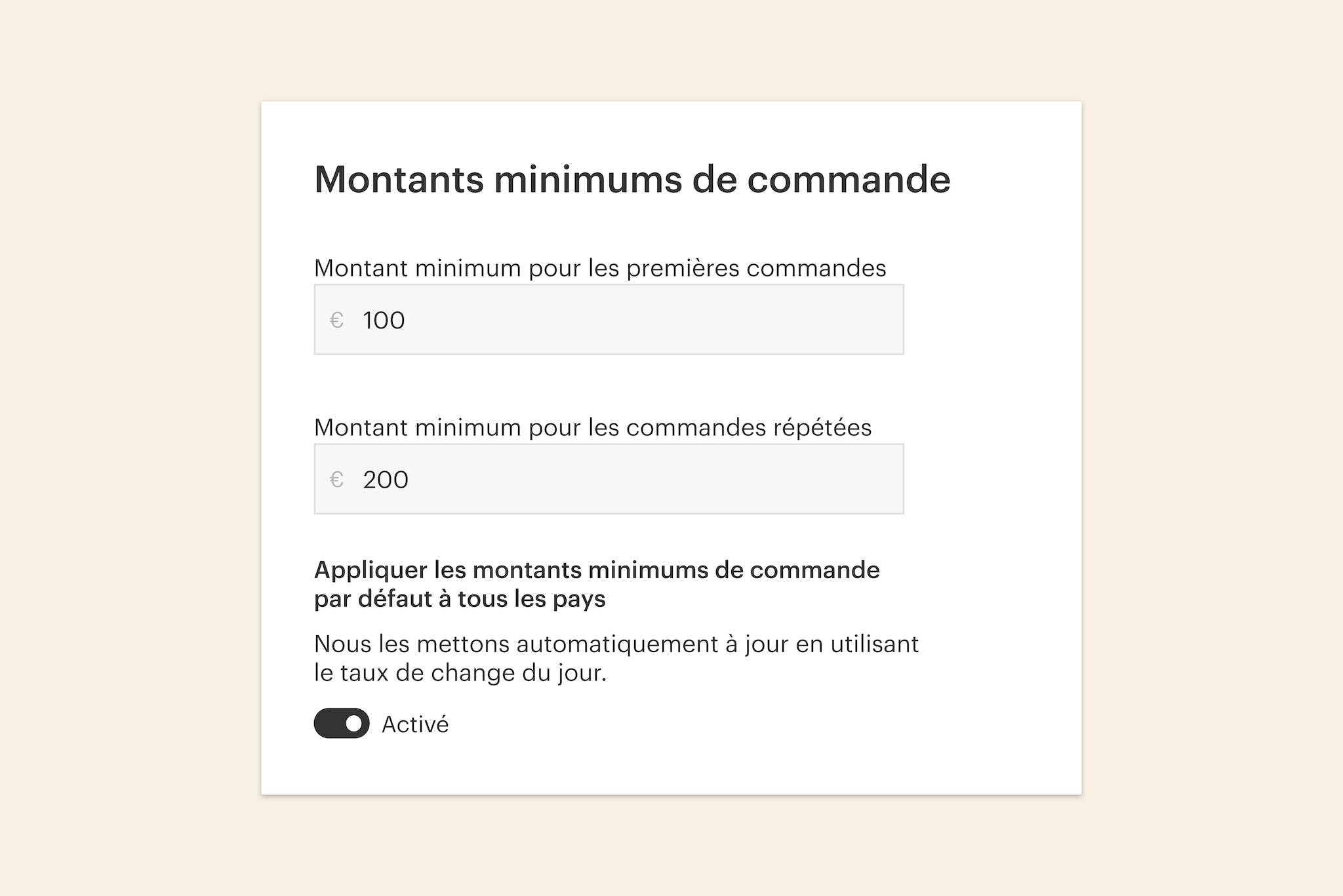Click the euro symbol in the repeat-orders field
Viewport: 1343px width, 896px height.
(336, 480)
